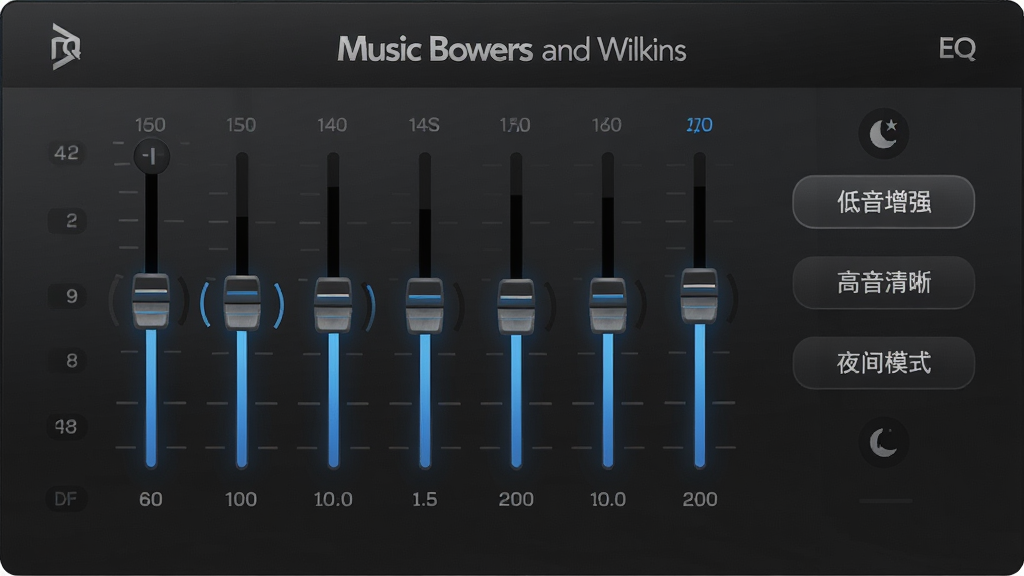
Task: Enable the 低音增强 bass boost preset
Action: coord(884,202)
